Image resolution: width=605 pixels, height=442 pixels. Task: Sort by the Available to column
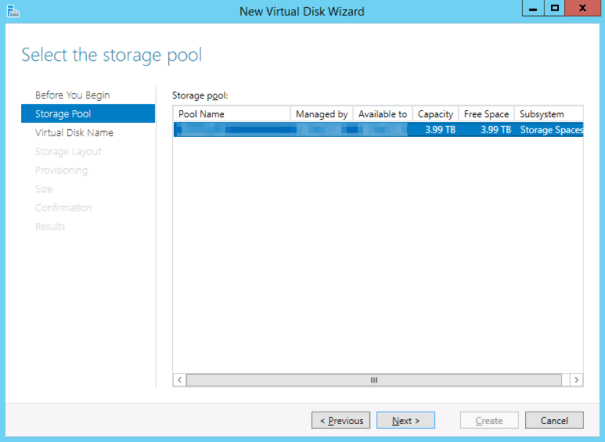click(381, 114)
